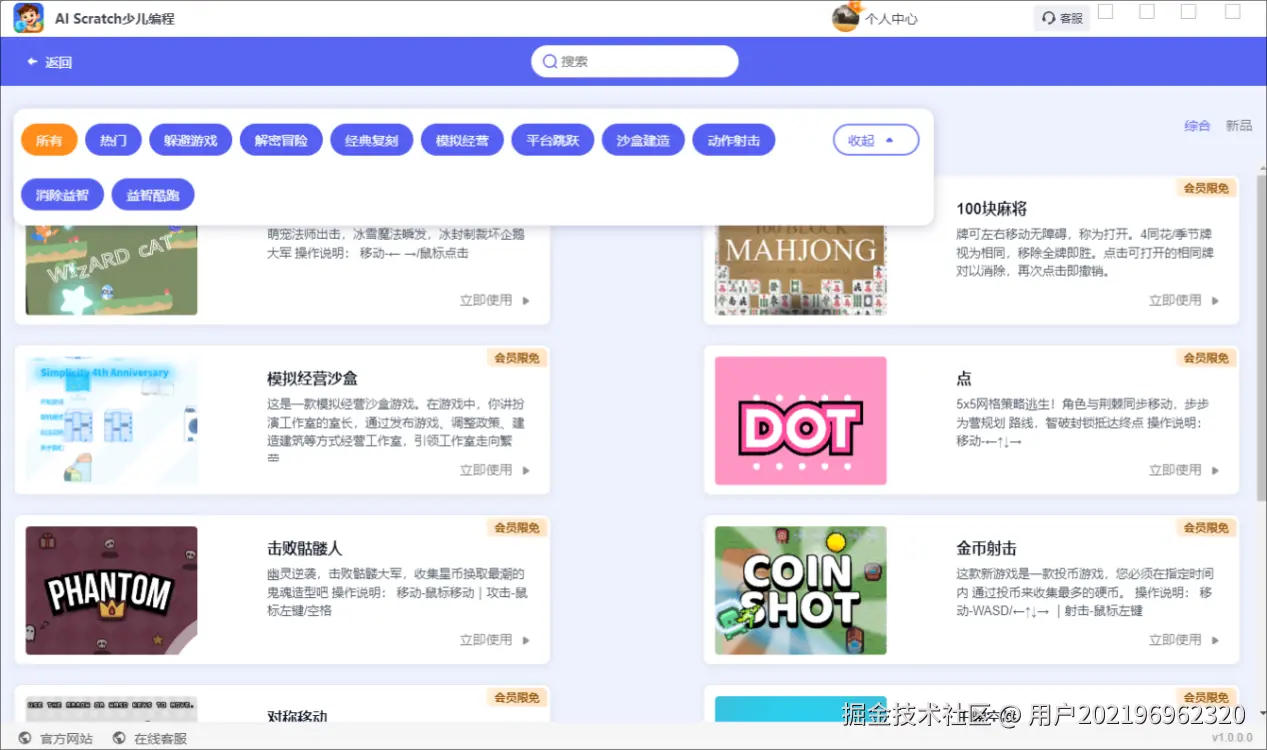Click 立即使用 on the 击败骷髅人 card
The width and height of the screenshot is (1267, 750).
click(x=495, y=640)
